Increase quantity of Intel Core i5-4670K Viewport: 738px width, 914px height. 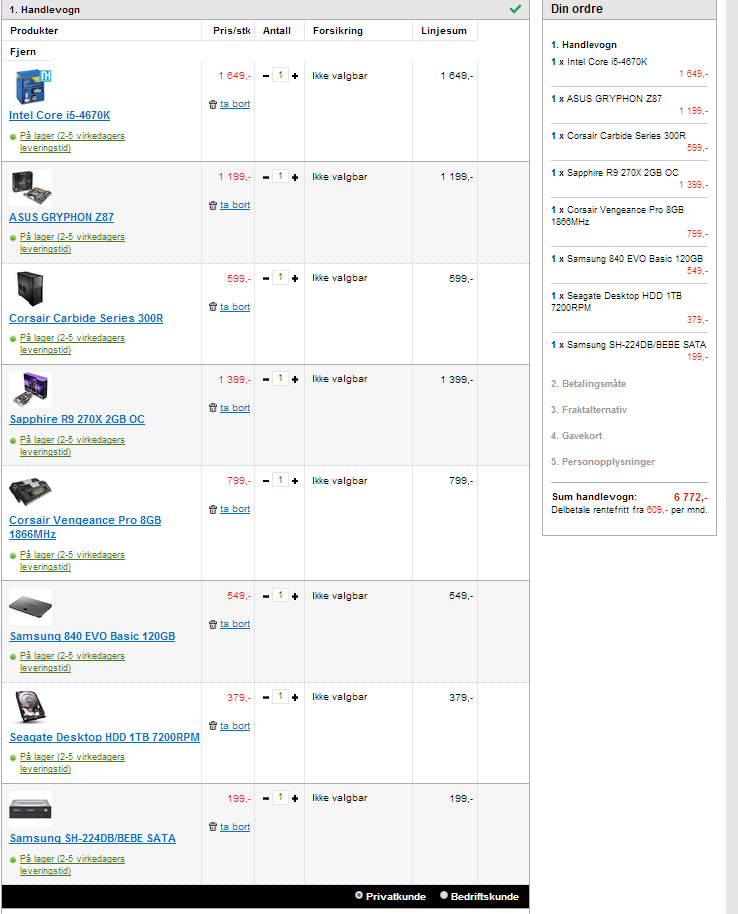295,76
